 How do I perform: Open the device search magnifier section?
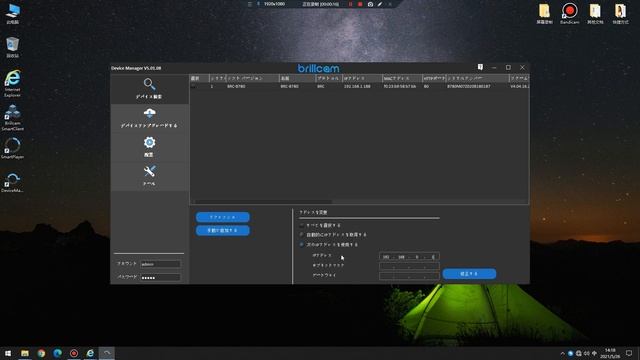pyautogui.click(x=149, y=89)
